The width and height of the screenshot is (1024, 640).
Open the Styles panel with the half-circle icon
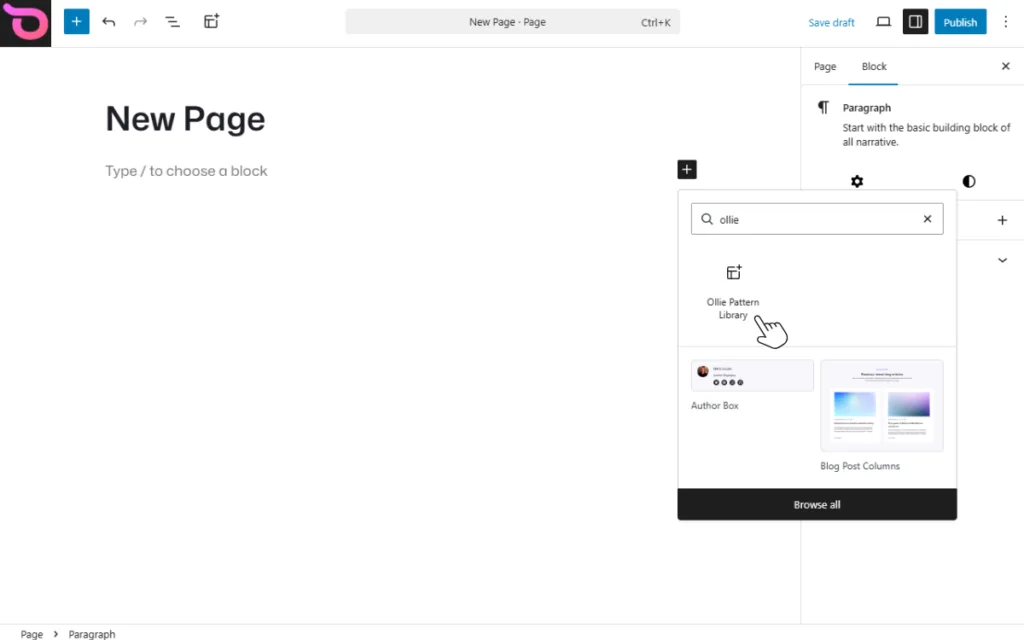coord(968,181)
